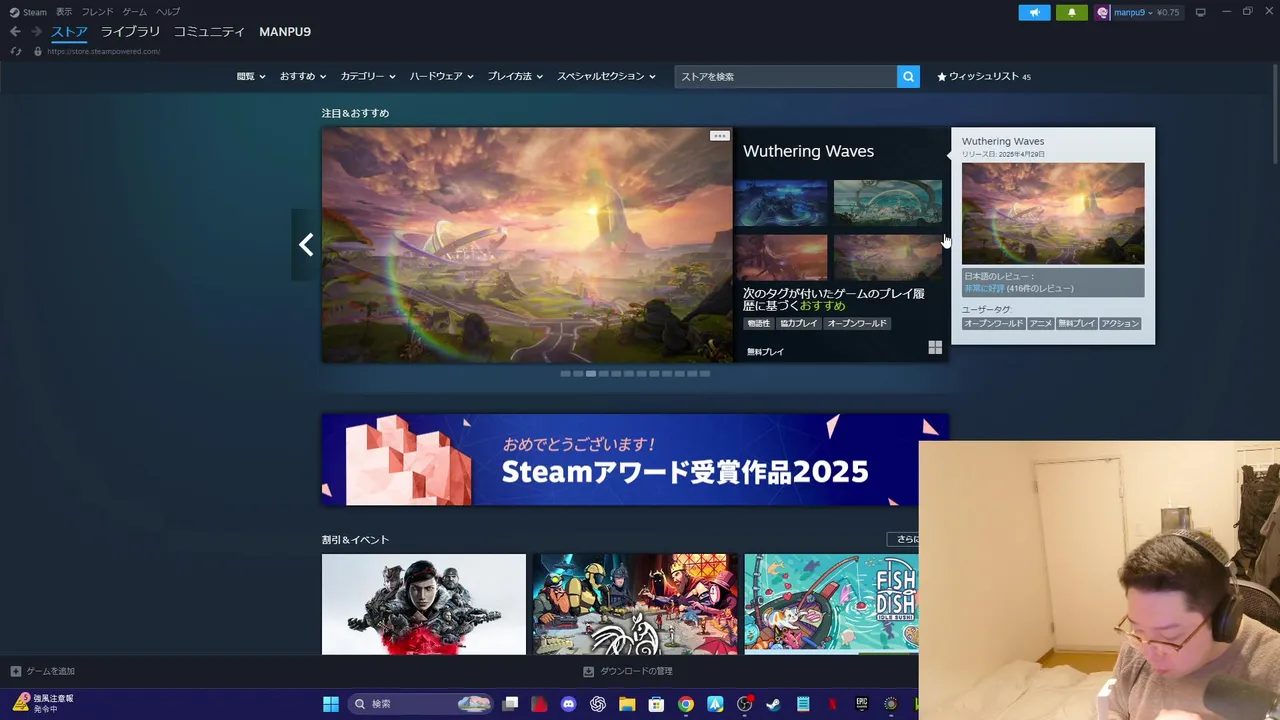Open the ゲーム menu
The height and width of the screenshot is (720, 1280).
[134, 12]
